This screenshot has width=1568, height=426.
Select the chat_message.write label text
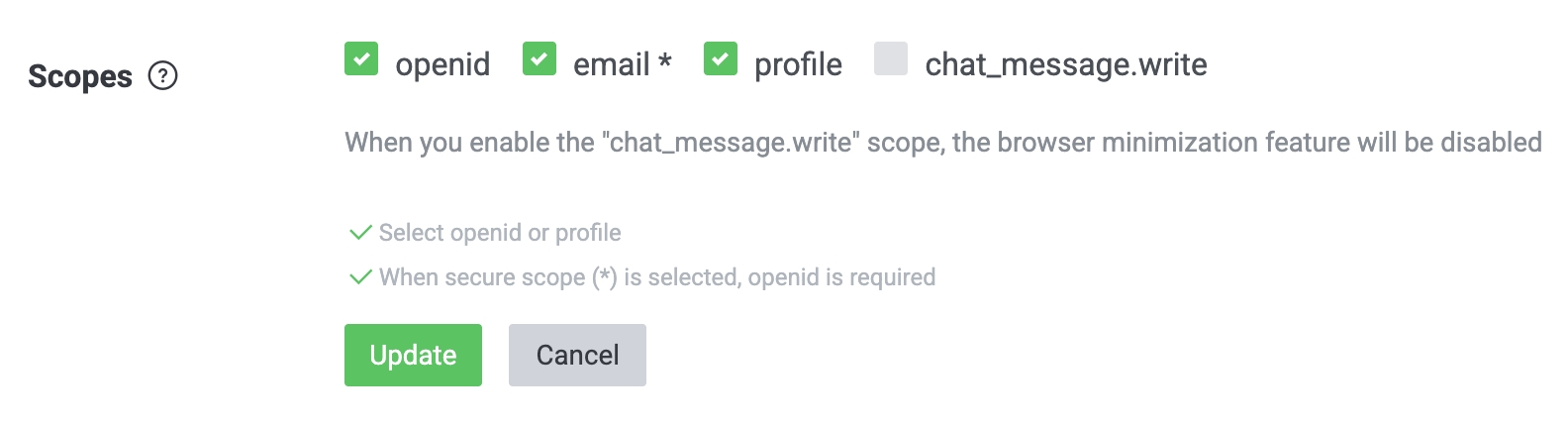[1065, 65]
